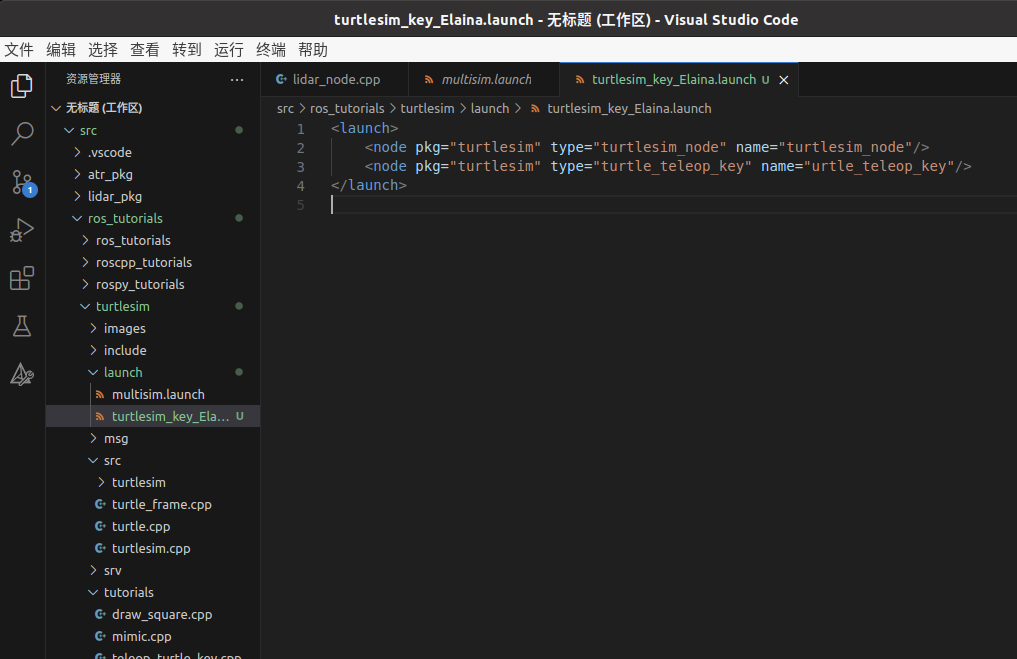Open multisim.launch from the file tree
This screenshot has width=1017, height=659.
click(x=153, y=394)
